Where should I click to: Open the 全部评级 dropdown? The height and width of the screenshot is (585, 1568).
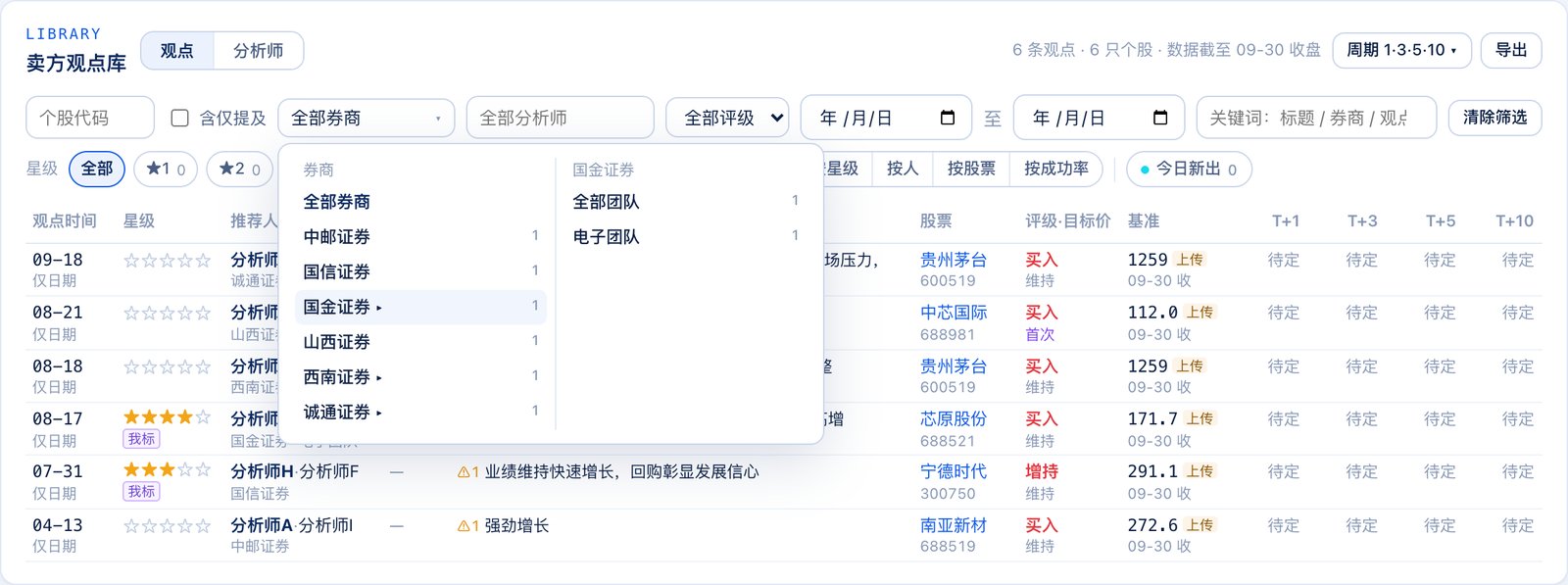727,118
